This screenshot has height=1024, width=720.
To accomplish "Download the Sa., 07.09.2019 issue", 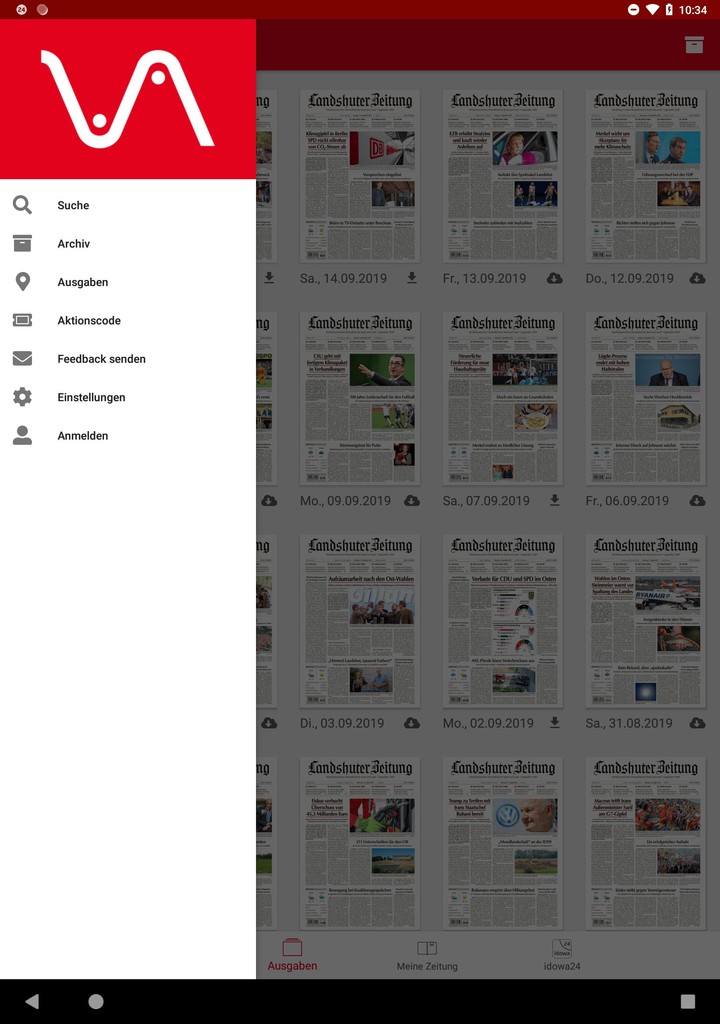I will 555,501.
